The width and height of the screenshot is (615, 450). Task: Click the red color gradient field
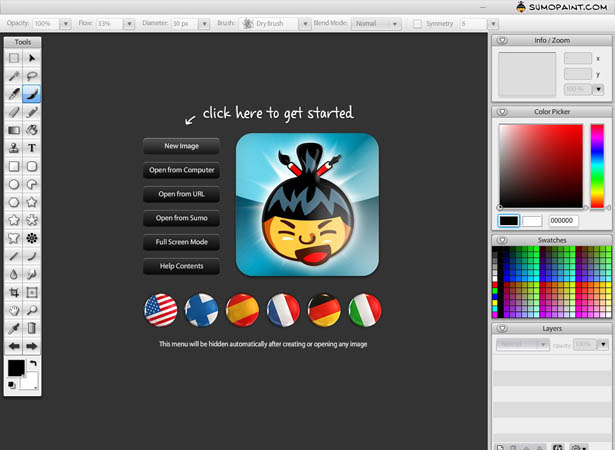coord(541,166)
